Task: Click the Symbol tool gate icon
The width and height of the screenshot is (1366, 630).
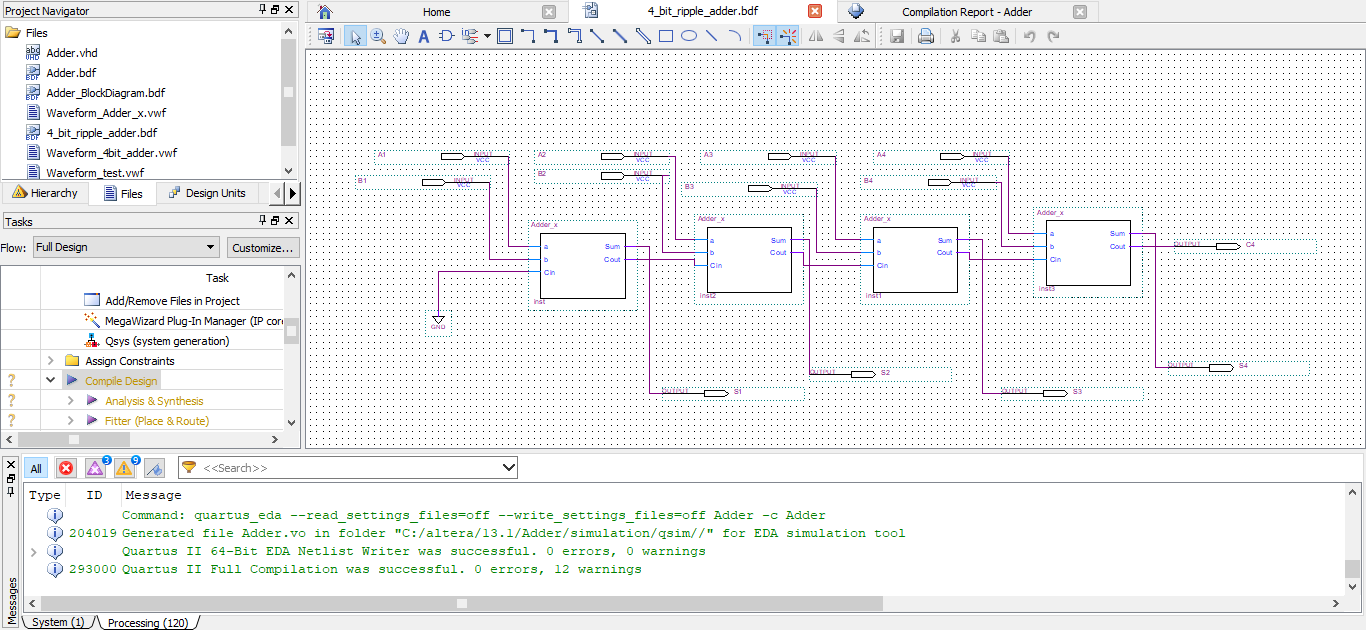Action: tap(446, 37)
